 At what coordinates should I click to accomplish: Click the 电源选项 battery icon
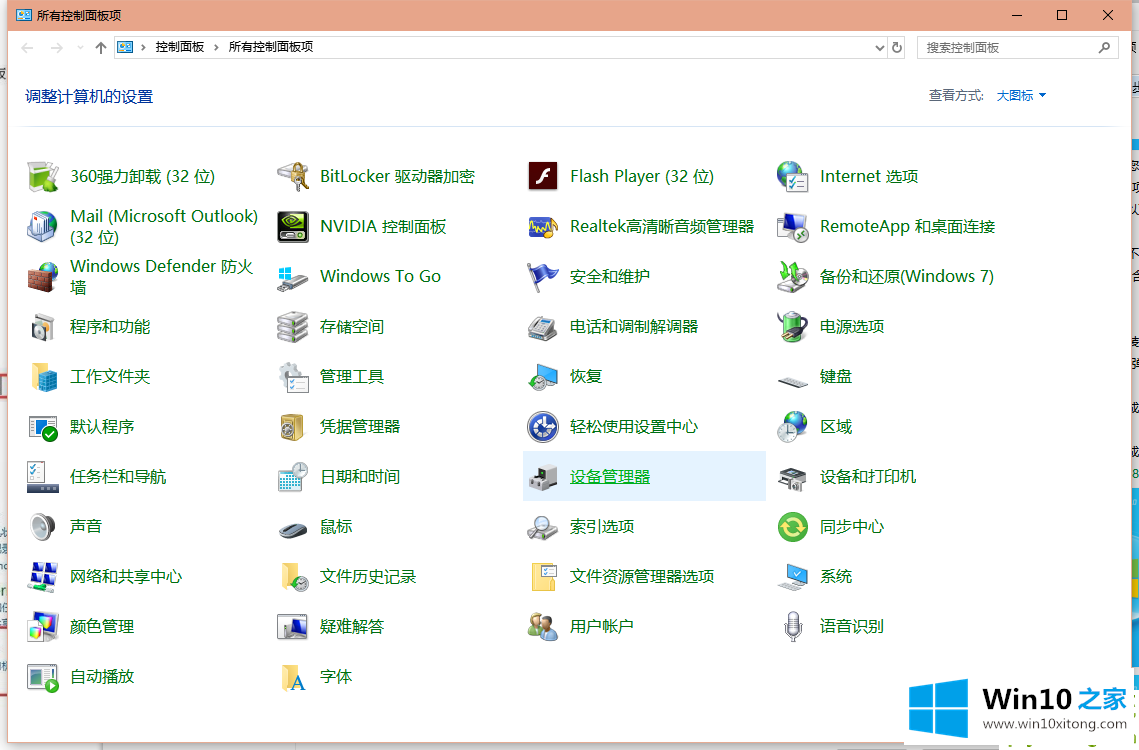[x=793, y=327]
